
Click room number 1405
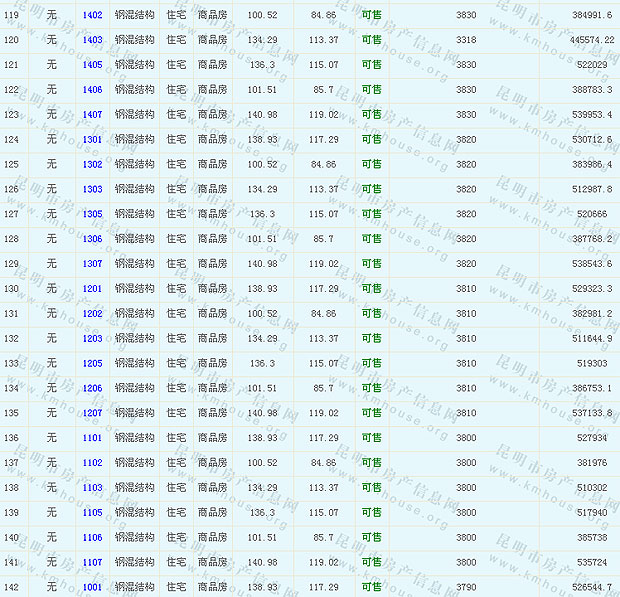[92, 65]
